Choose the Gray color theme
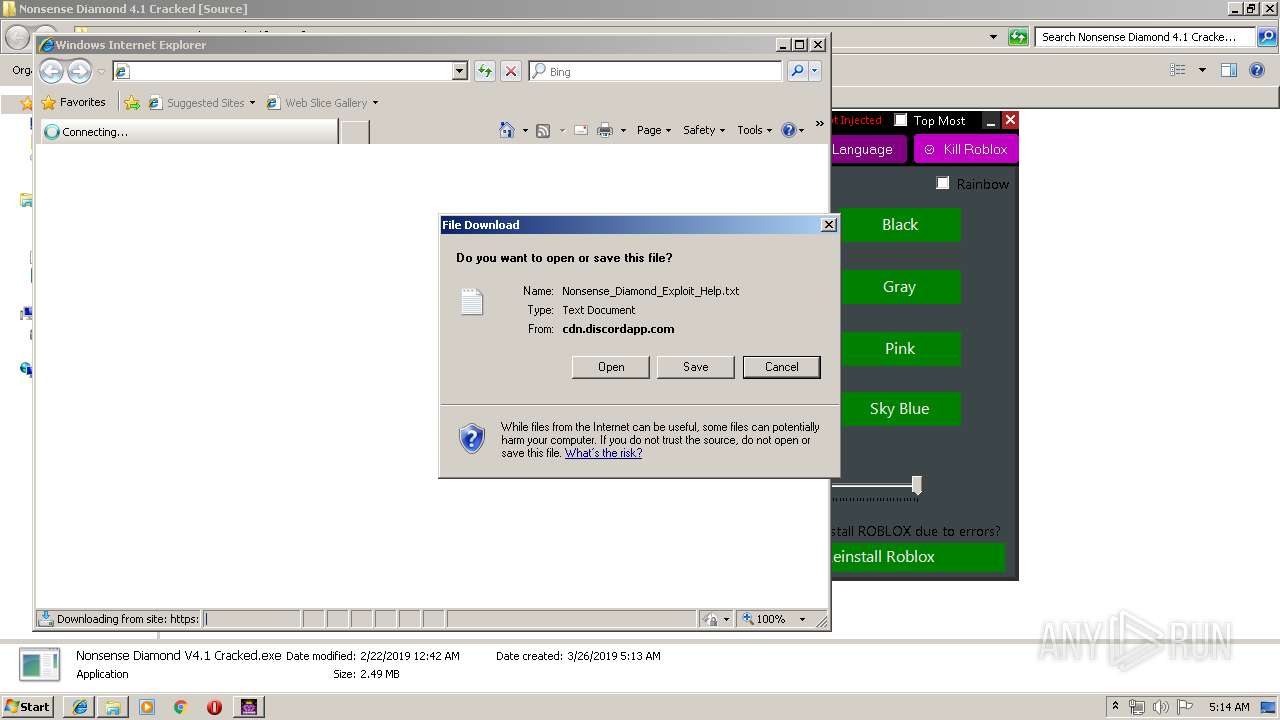This screenshot has height=720, width=1280. (x=899, y=287)
